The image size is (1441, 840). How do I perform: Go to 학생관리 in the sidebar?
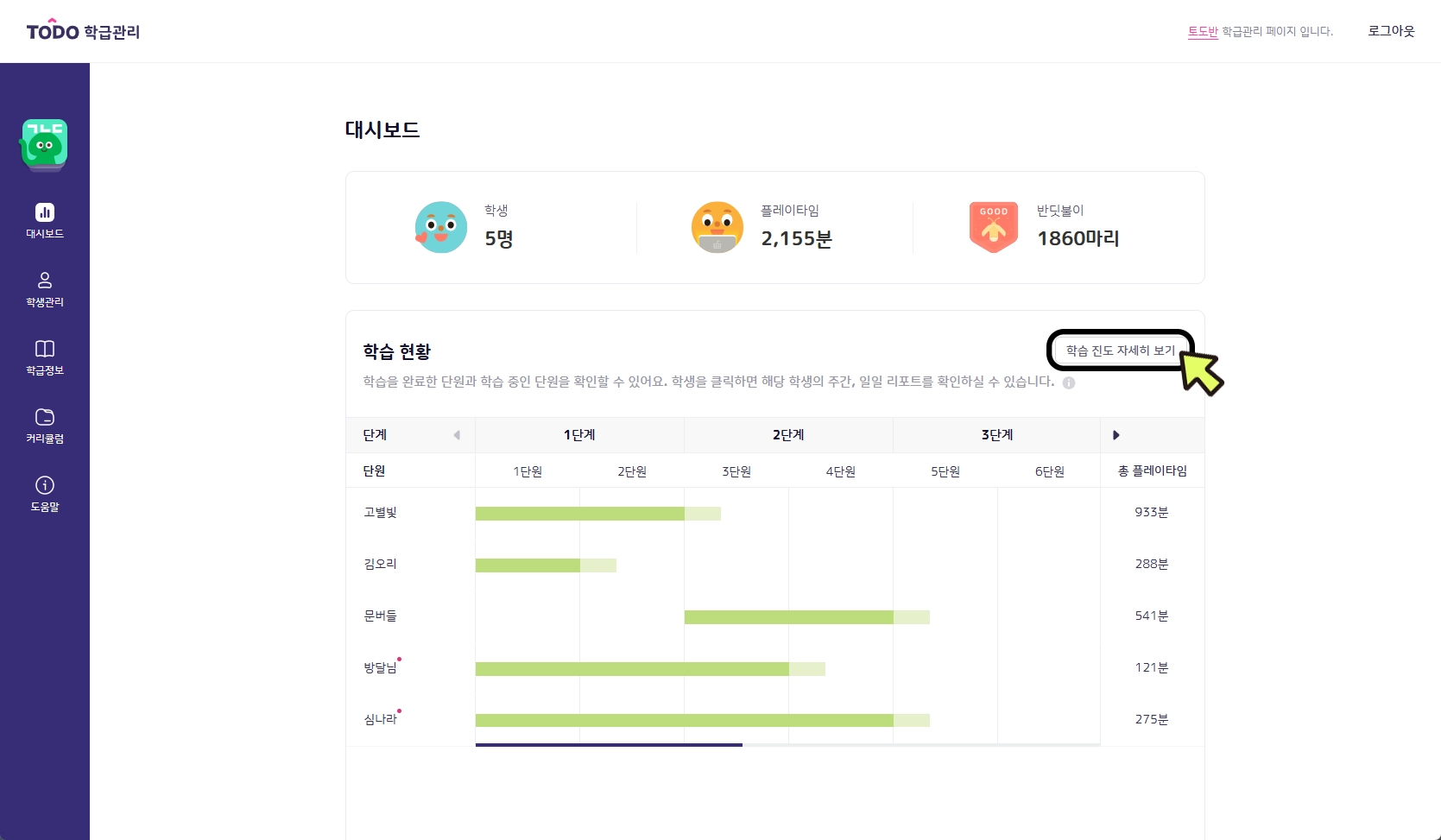(x=45, y=289)
